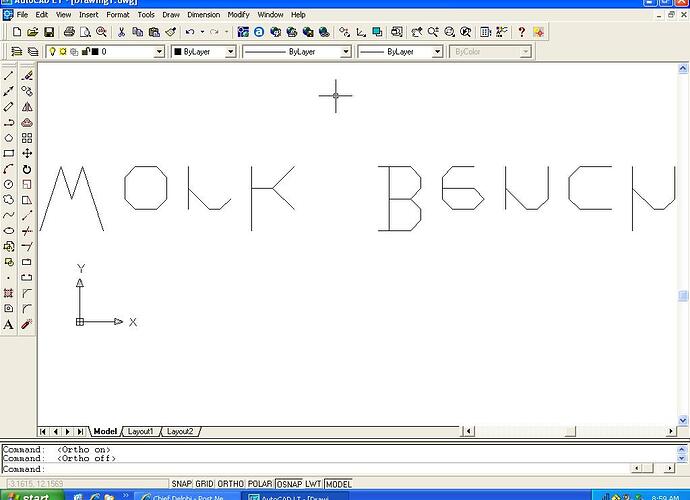Select the Erase modify tool

tap(27, 76)
